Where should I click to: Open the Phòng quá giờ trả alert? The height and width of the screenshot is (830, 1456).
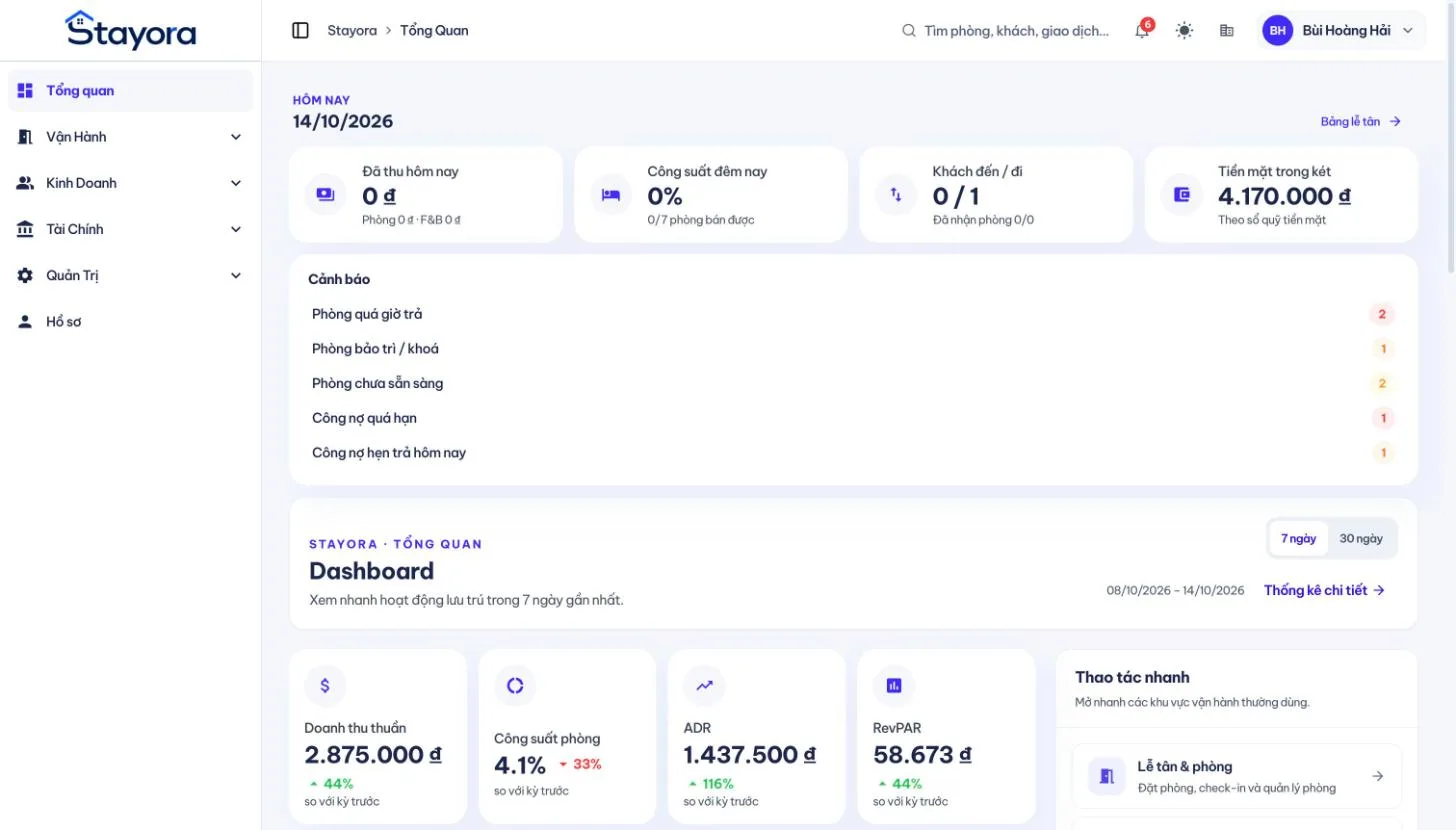click(x=853, y=314)
